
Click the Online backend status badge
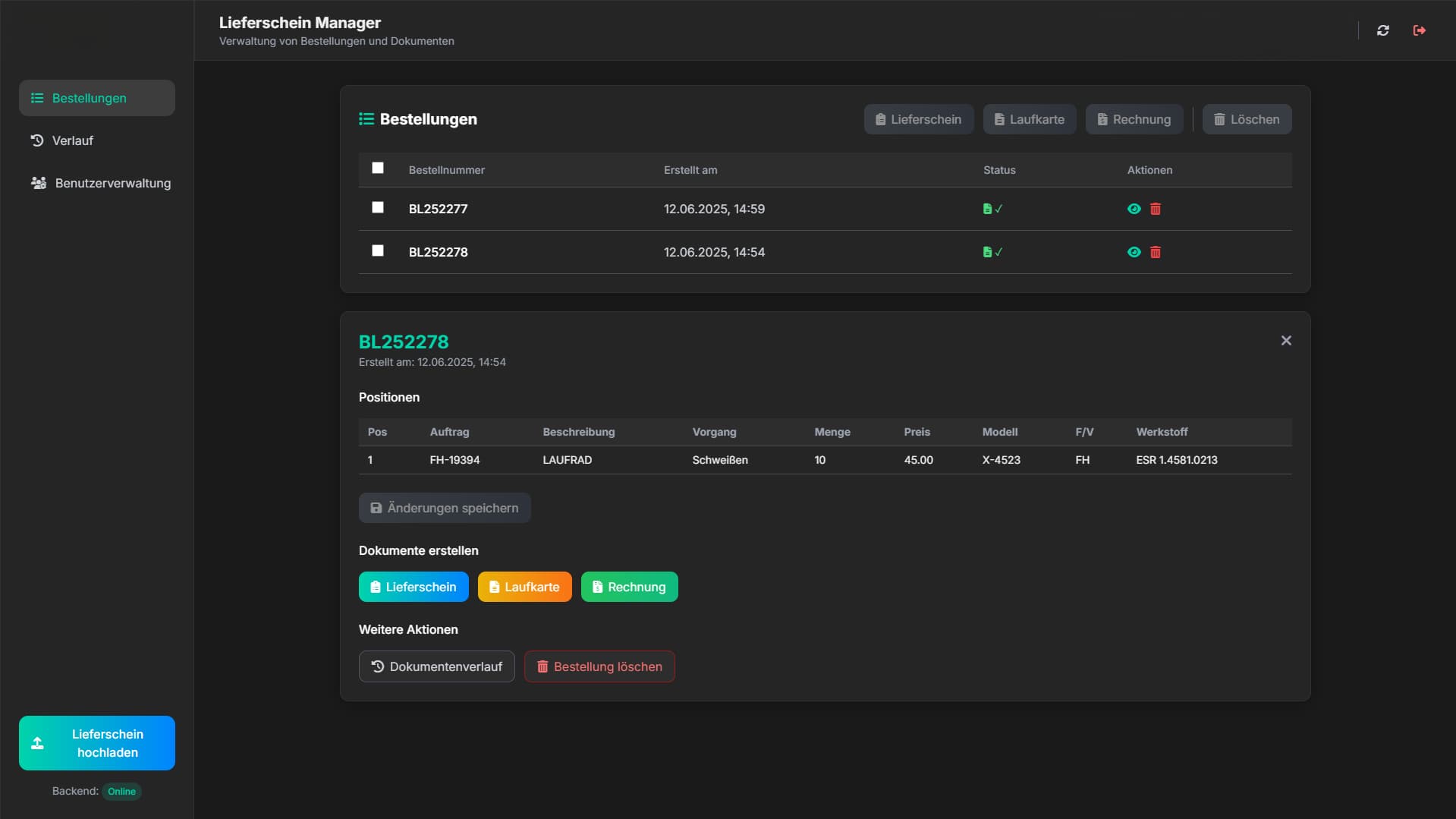121,791
